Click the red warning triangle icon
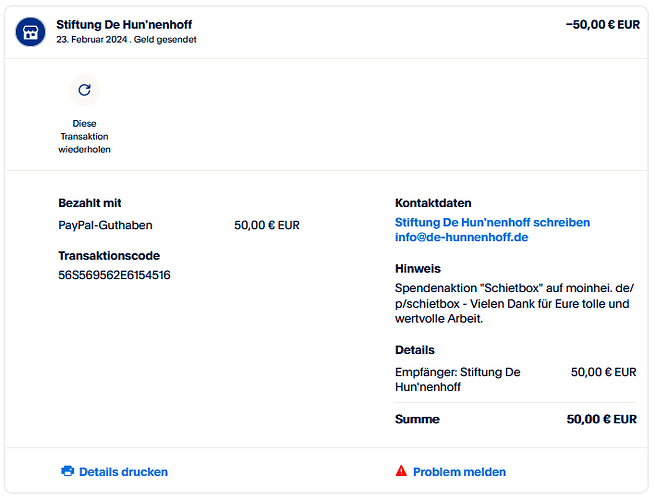 (x=401, y=471)
